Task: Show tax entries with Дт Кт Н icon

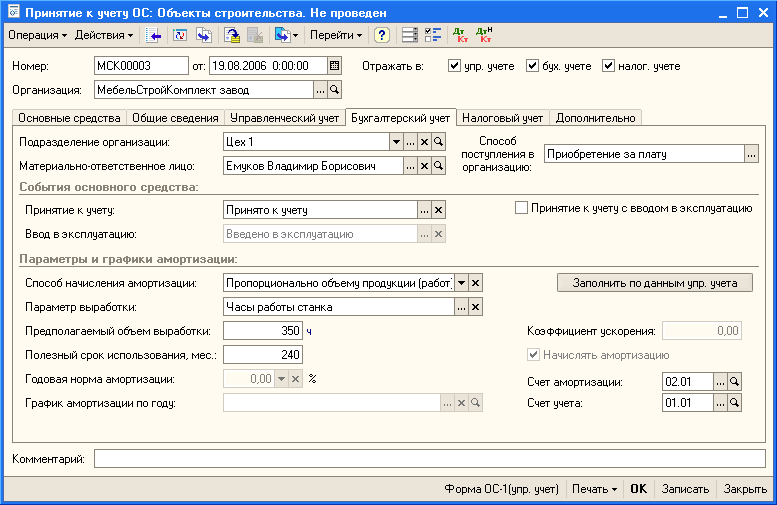Action: pyautogui.click(x=484, y=35)
